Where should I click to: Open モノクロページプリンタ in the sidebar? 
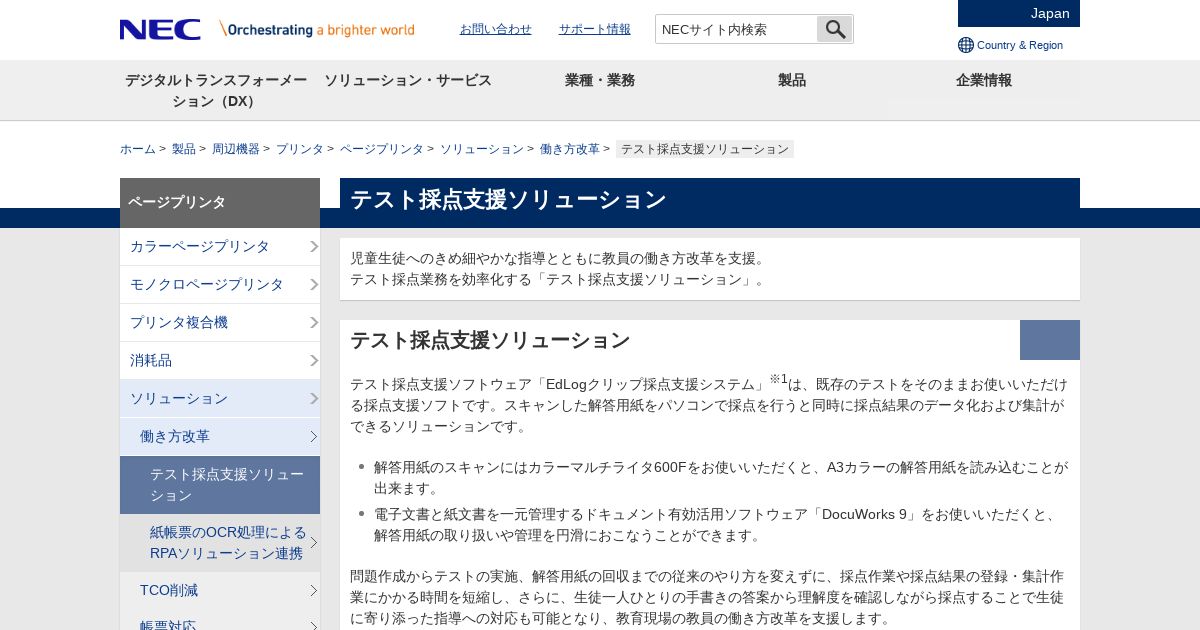pos(220,284)
